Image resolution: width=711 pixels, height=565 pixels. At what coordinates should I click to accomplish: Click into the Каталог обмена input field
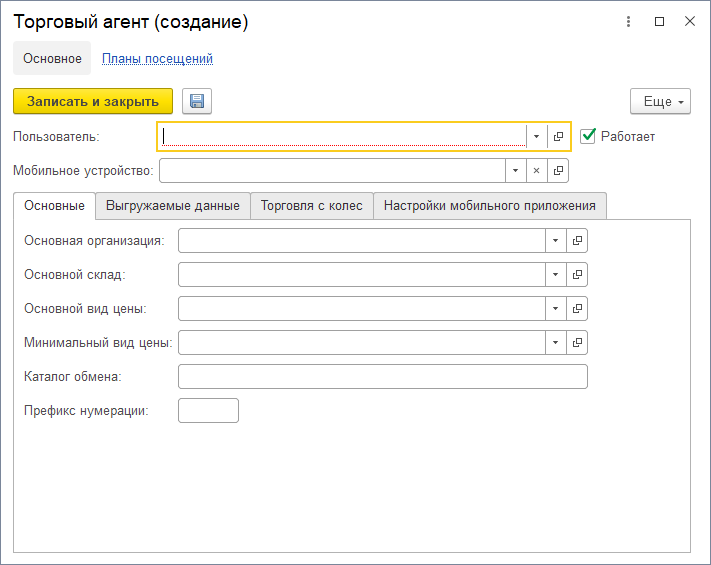point(382,377)
